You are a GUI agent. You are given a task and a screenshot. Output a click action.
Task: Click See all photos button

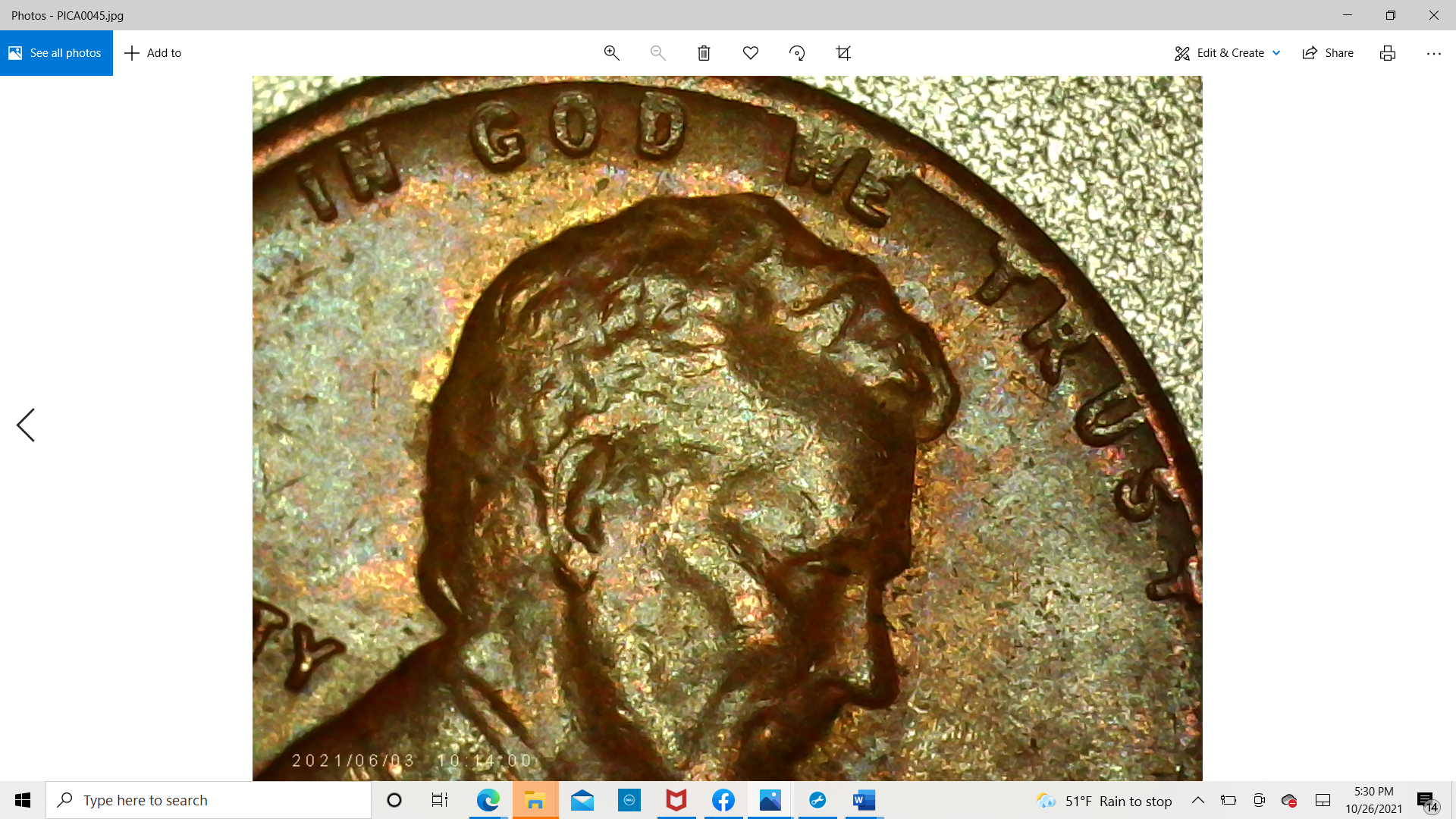[x=56, y=53]
